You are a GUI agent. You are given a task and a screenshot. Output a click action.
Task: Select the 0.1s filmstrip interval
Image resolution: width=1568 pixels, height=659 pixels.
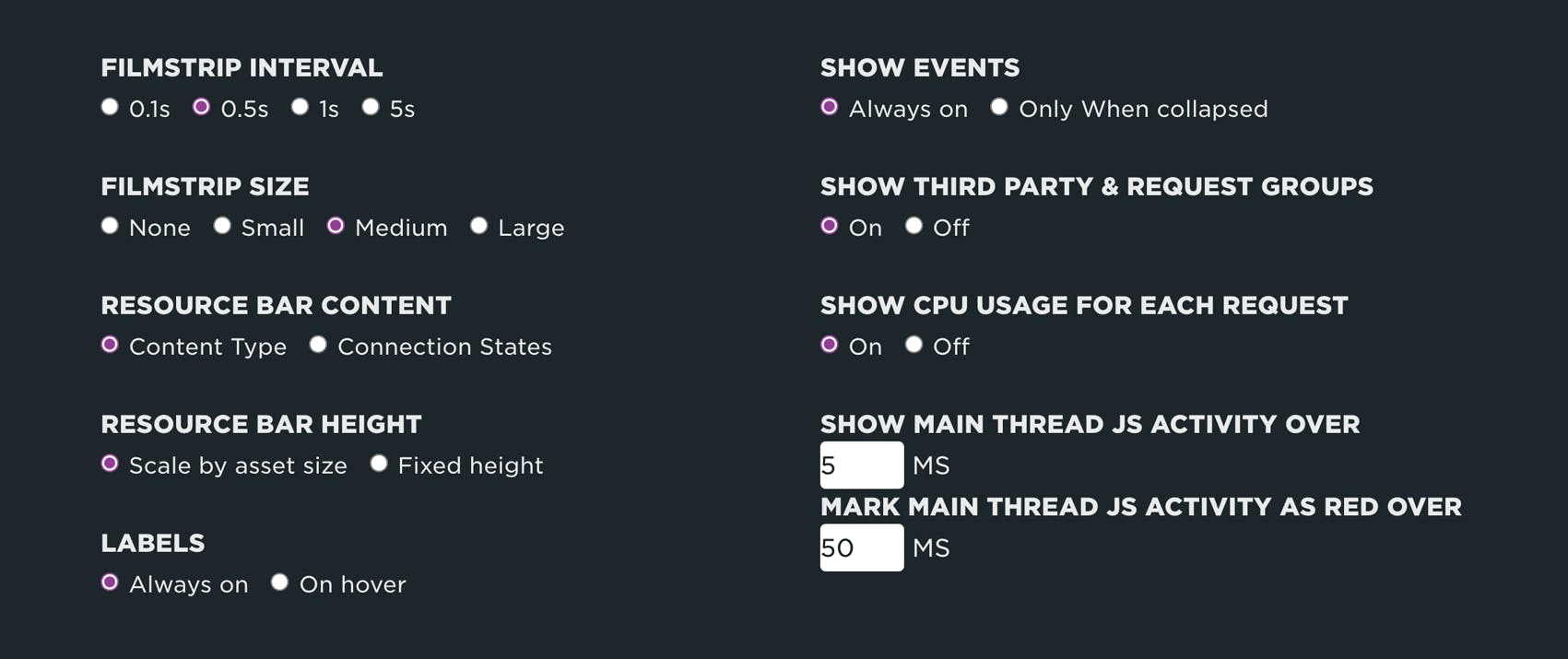tap(110, 107)
